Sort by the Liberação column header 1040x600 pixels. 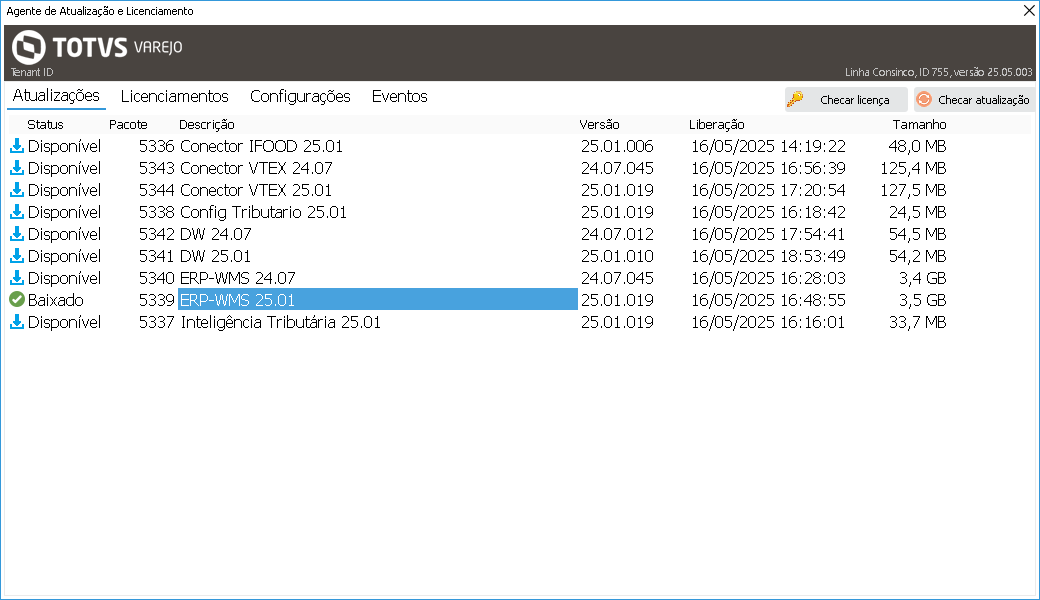click(x=716, y=125)
